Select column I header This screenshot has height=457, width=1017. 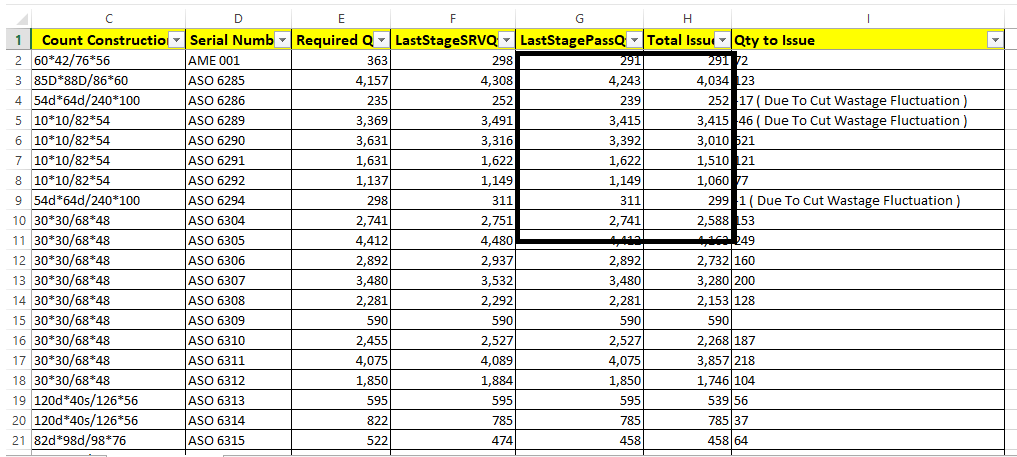point(868,19)
